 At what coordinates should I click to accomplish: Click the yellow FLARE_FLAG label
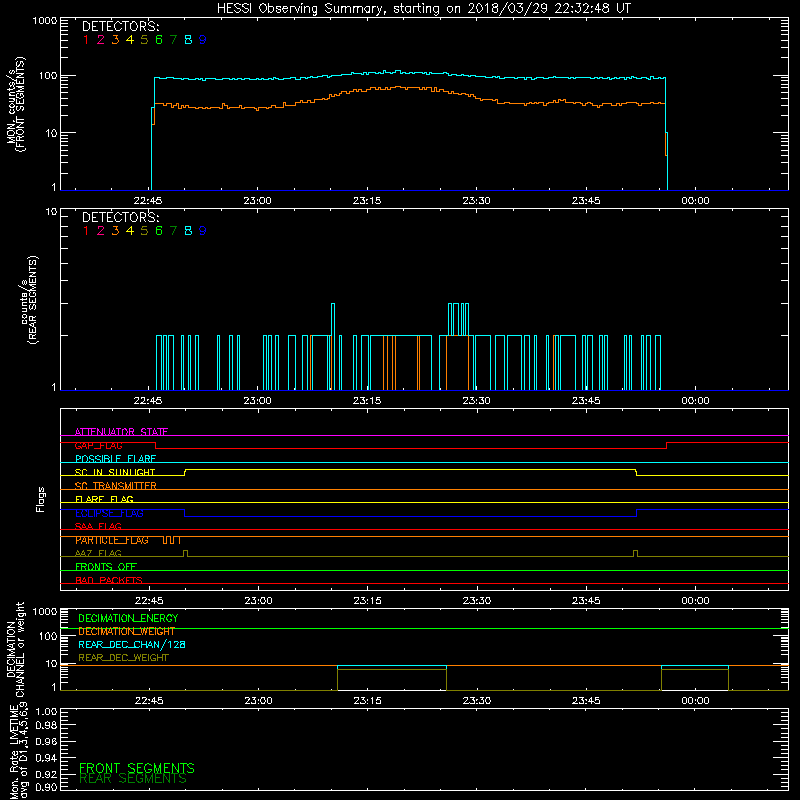pyautogui.click(x=104, y=499)
